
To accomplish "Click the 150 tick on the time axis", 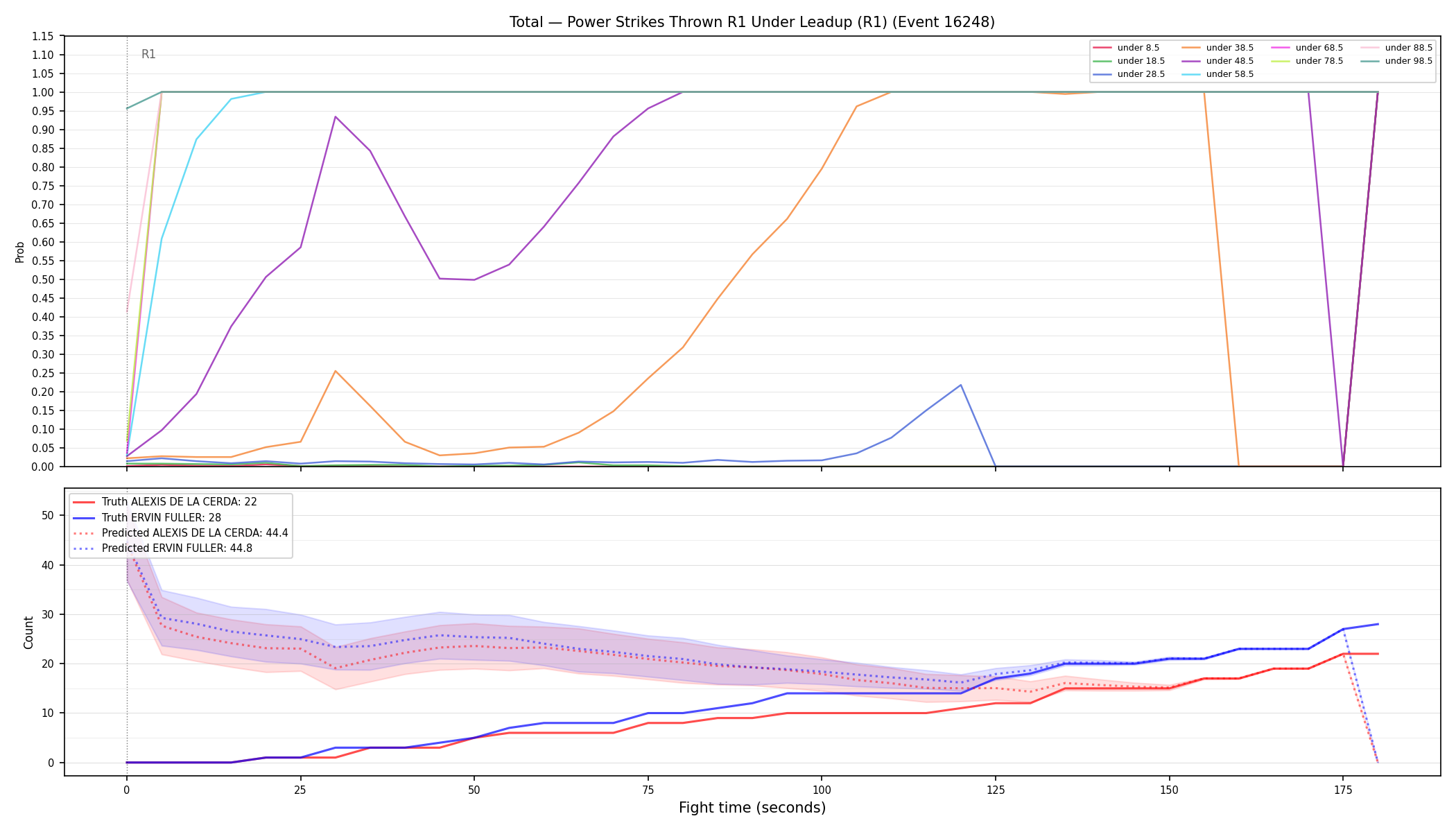I will [1169, 789].
